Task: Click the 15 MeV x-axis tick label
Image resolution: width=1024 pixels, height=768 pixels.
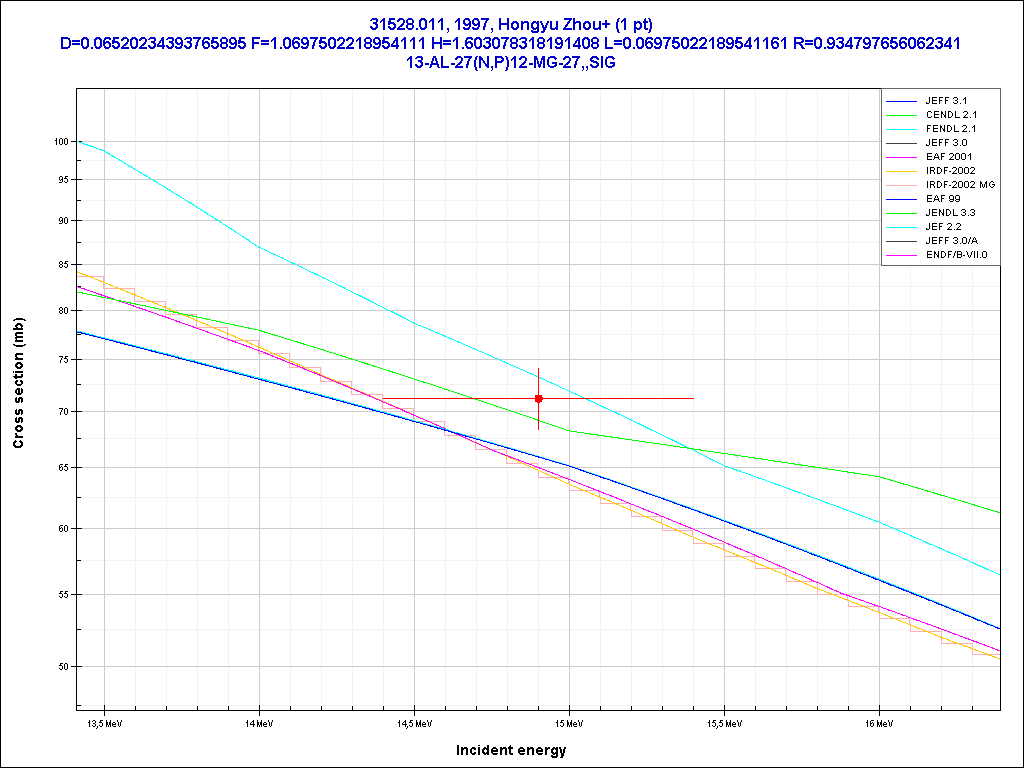Action: pyautogui.click(x=569, y=722)
